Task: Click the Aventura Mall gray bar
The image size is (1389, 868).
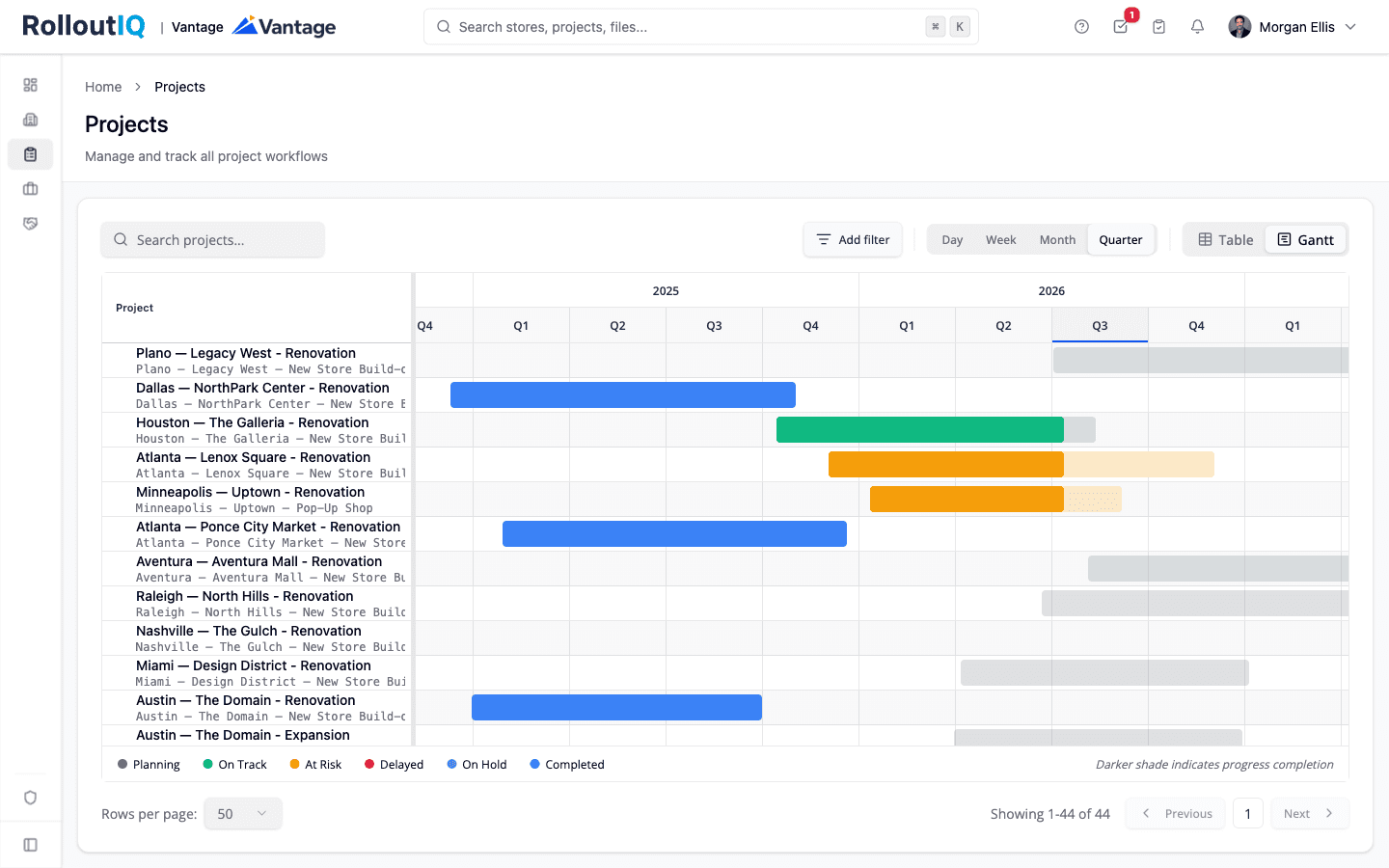Action: 1218,568
